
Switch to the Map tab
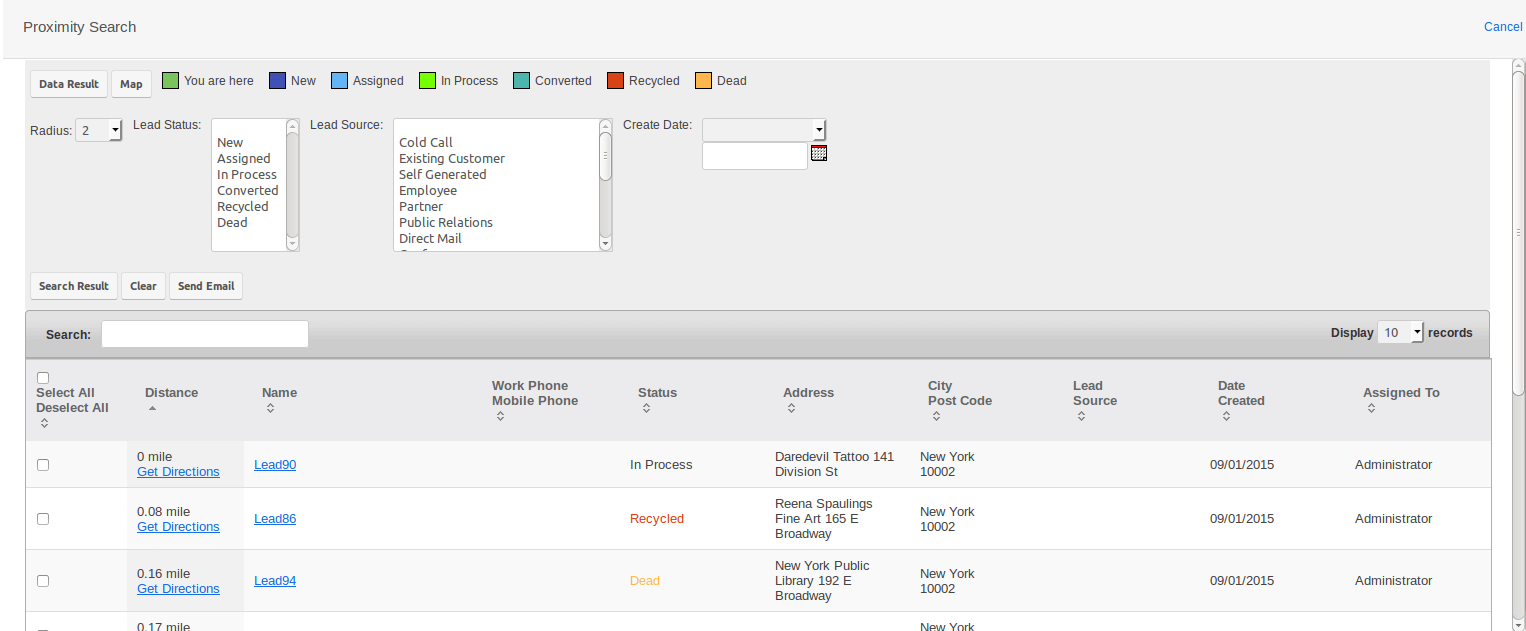click(x=131, y=84)
